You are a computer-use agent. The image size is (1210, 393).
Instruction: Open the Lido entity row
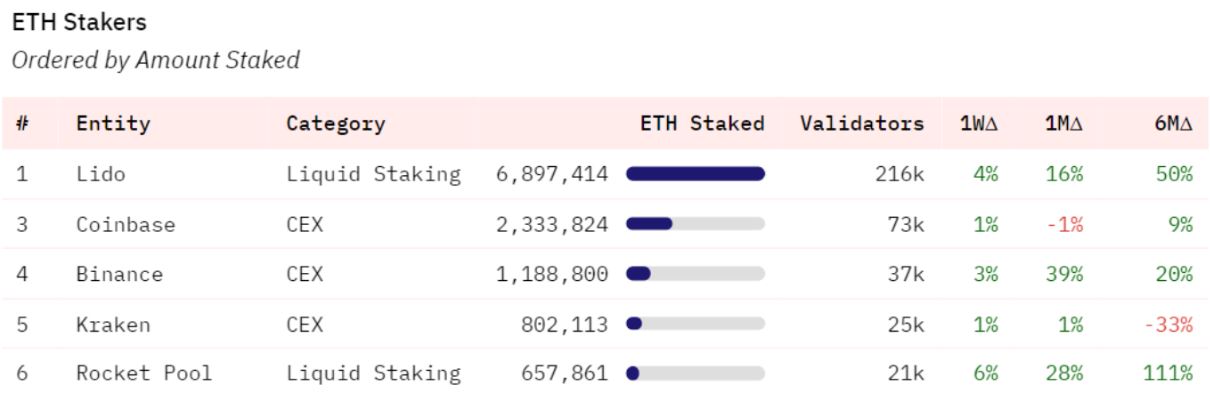tap(605, 174)
